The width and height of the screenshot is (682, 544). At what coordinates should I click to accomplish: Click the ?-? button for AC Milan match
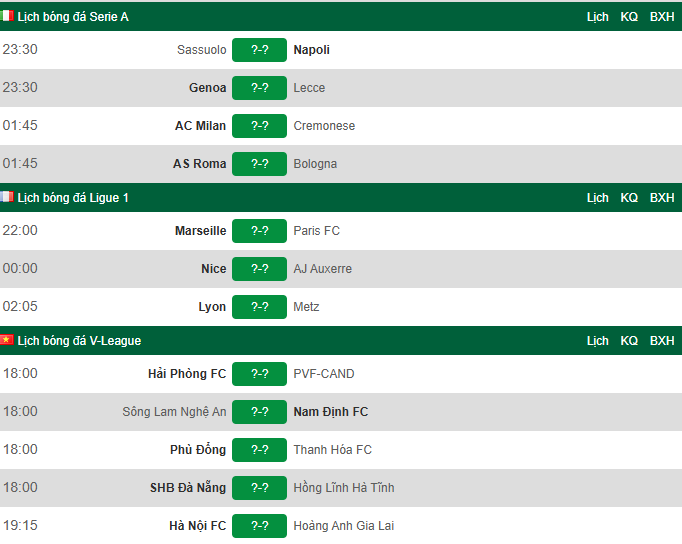pyautogui.click(x=259, y=126)
